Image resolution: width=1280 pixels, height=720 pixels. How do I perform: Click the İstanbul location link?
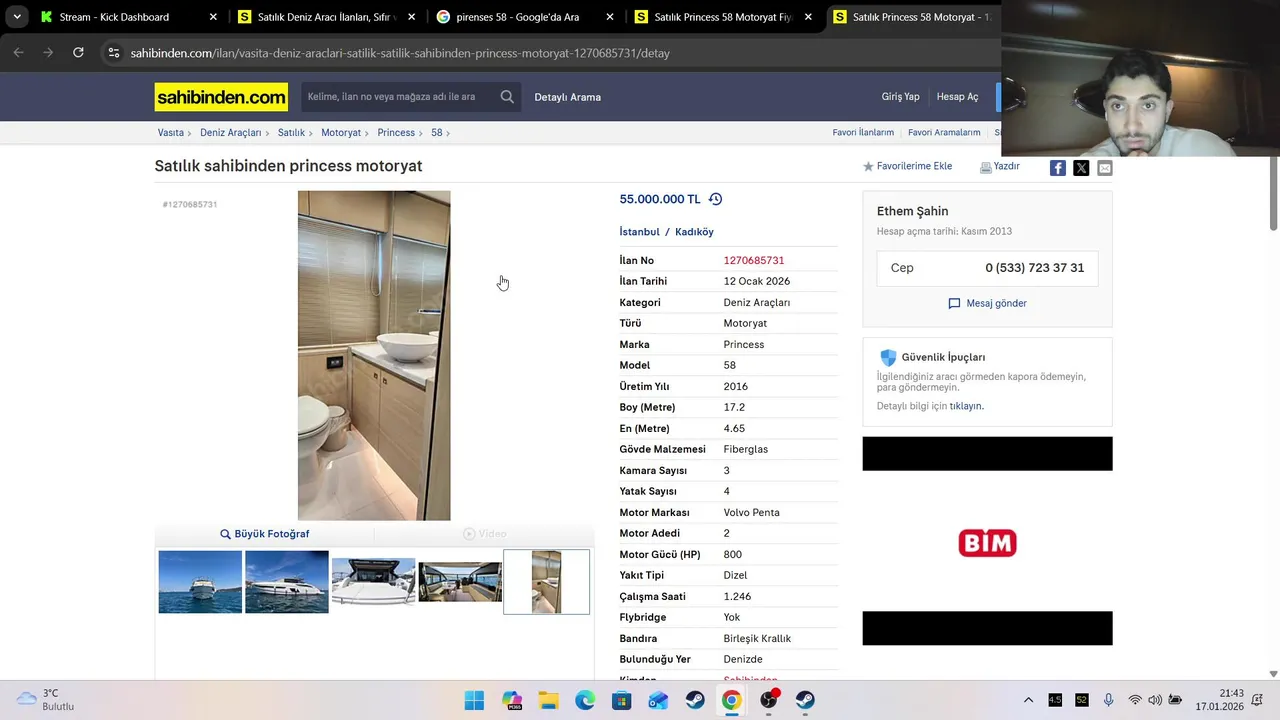tap(639, 232)
